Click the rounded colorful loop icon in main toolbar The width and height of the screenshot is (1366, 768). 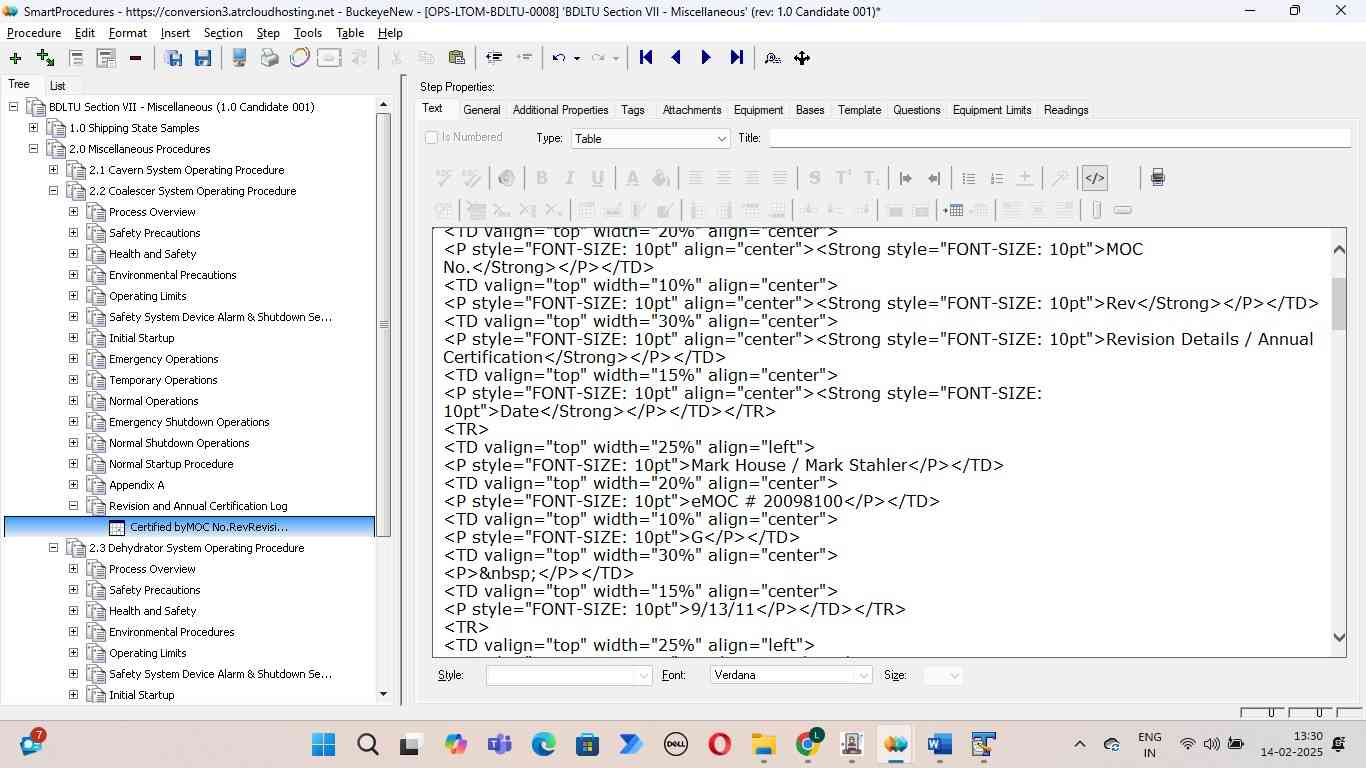pos(299,58)
